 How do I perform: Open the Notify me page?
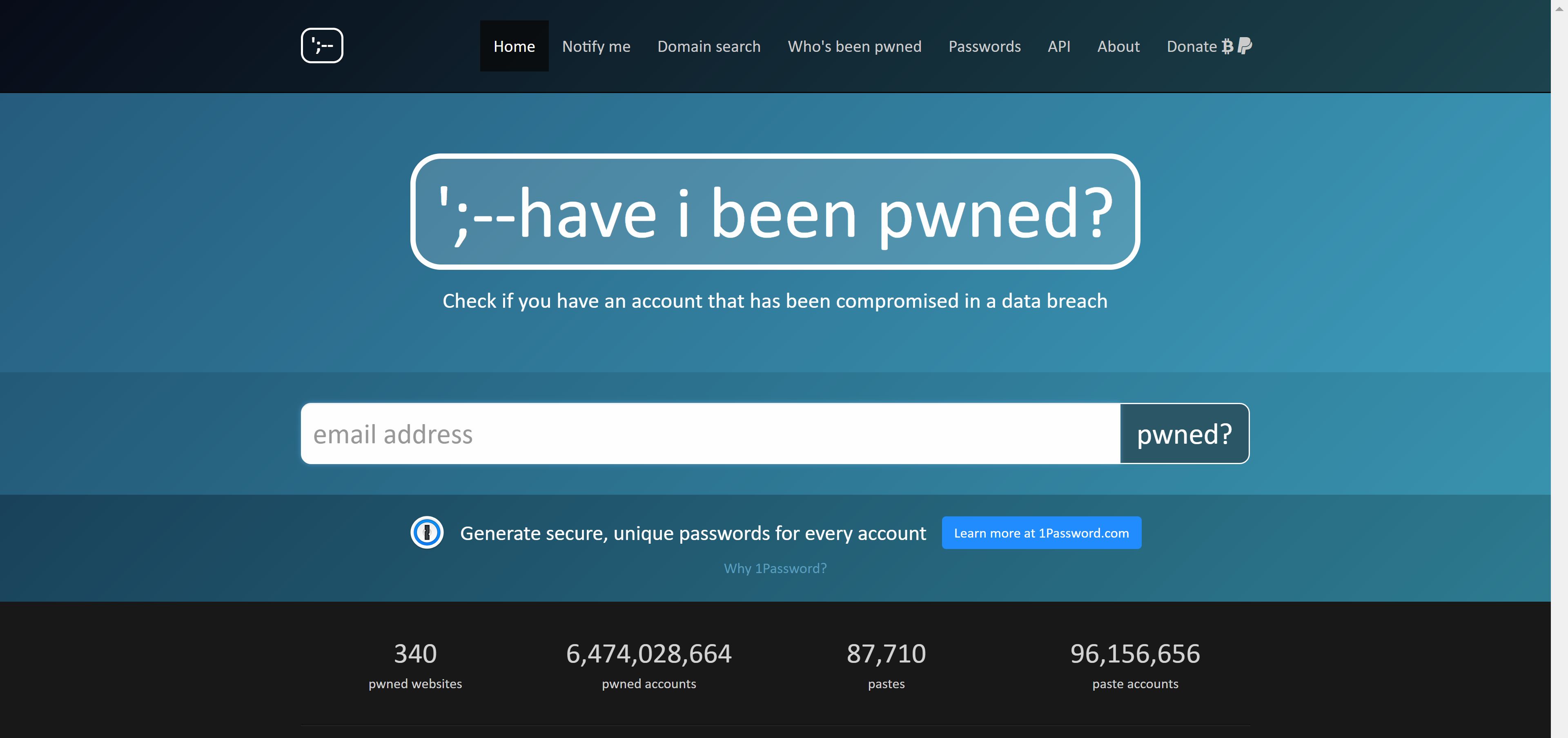tap(596, 46)
